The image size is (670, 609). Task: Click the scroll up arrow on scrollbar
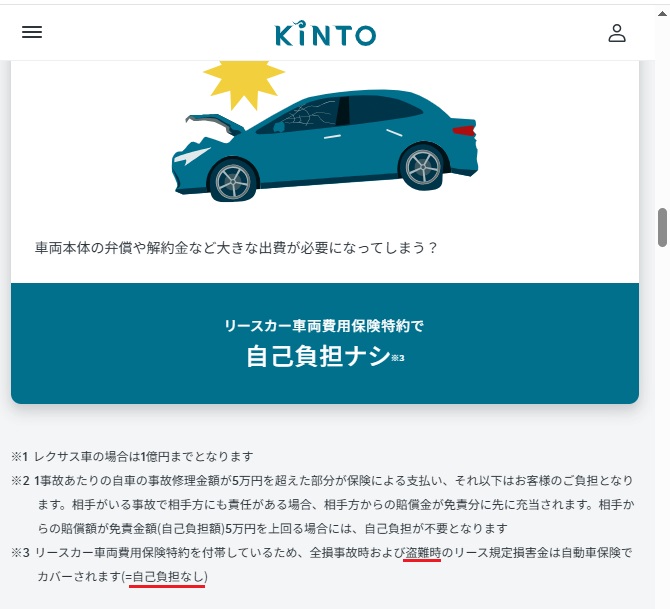tap(662, 14)
